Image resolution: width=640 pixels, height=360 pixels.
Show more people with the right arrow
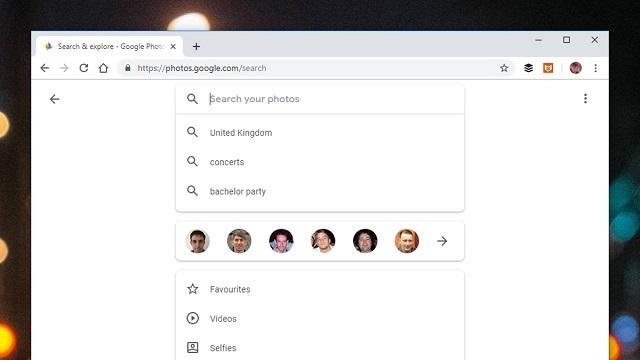pyautogui.click(x=442, y=241)
